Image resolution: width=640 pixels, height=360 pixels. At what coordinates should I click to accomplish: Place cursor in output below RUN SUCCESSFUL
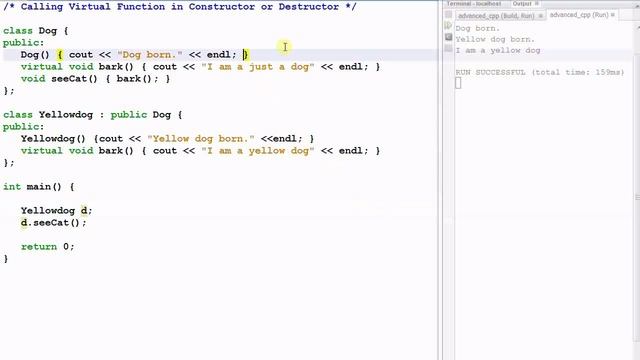click(x=458, y=83)
